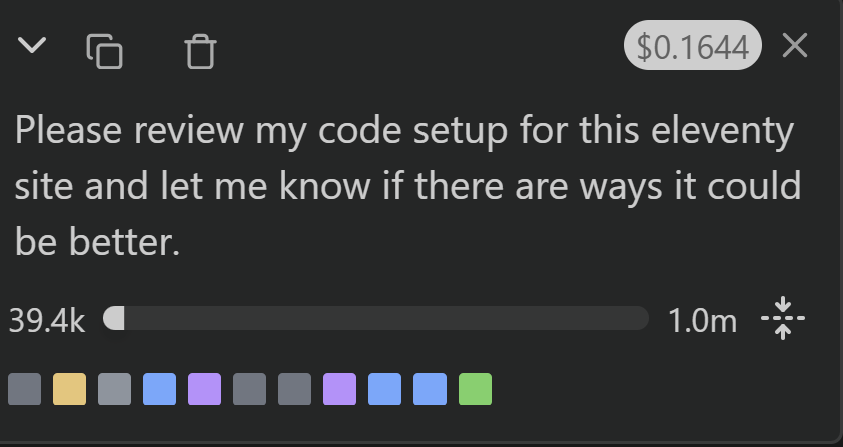Select the second blue timeline square
Image resolution: width=843 pixels, height=447 pixels.
click(385, 389)
